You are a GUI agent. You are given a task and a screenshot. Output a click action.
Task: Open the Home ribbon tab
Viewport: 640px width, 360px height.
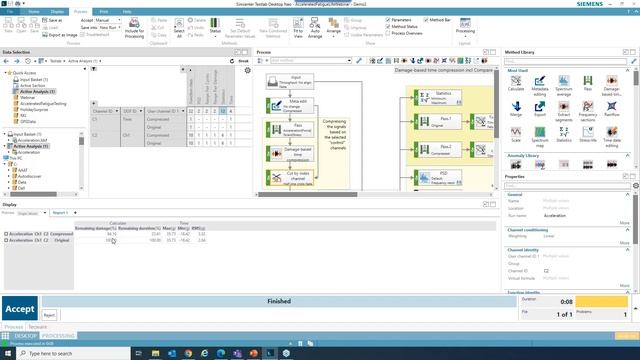point(34,12)
